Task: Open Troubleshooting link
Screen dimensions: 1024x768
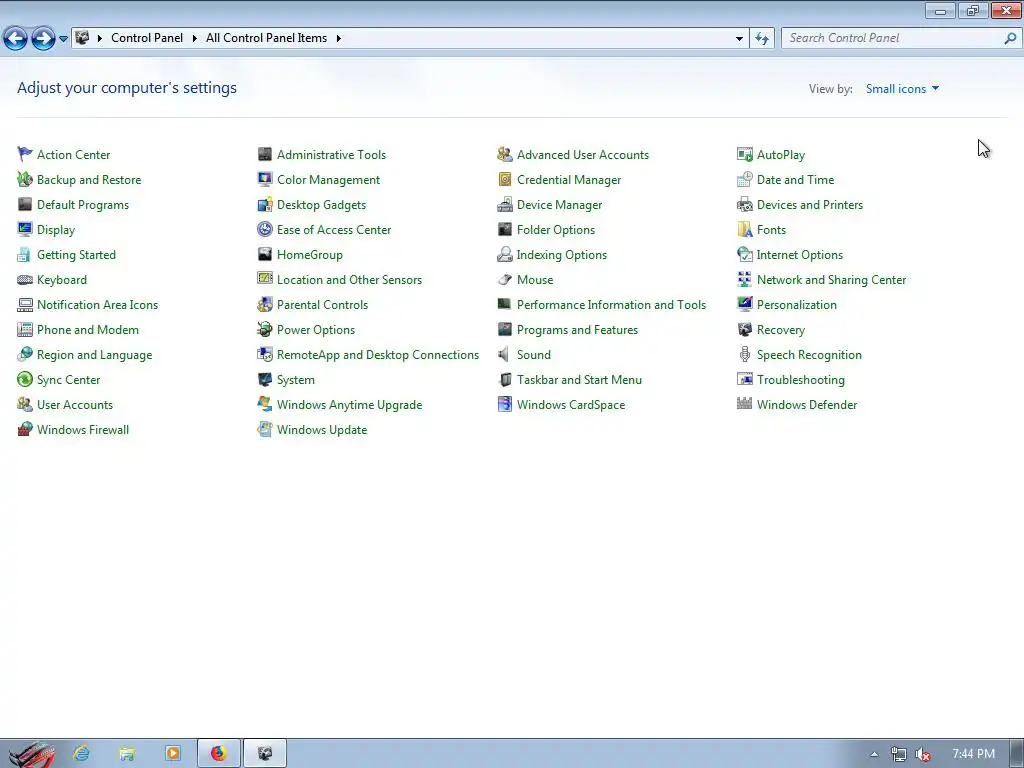Action: tap(801, 379)
